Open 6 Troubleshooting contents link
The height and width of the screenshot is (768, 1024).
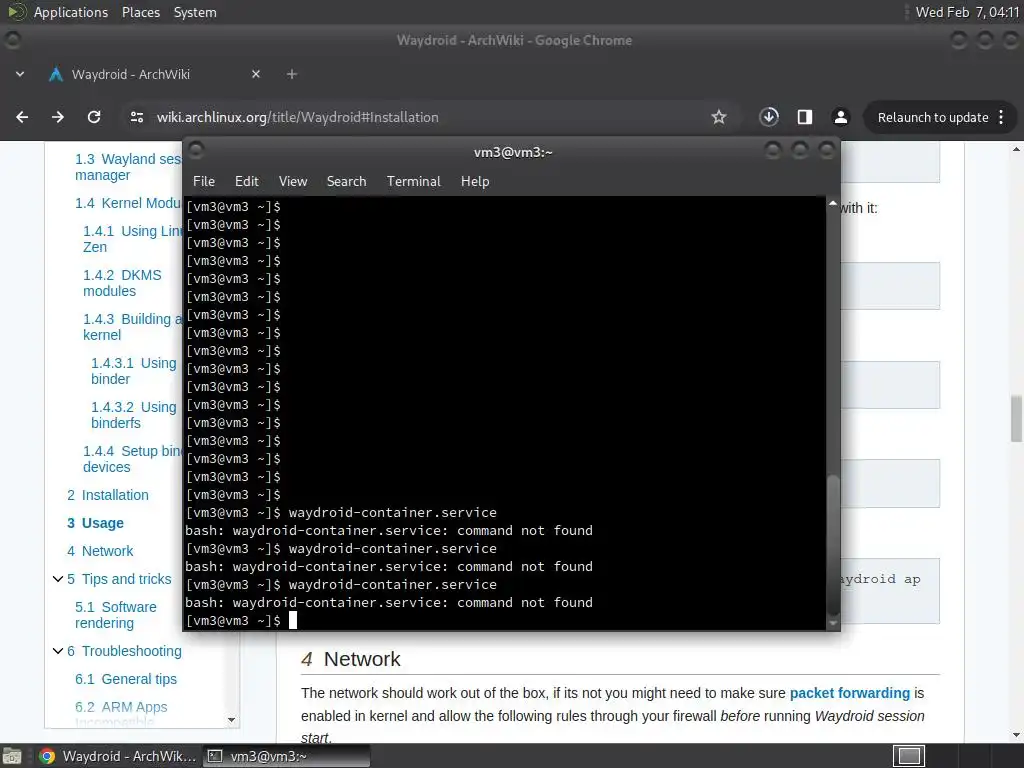click(125, 651)
